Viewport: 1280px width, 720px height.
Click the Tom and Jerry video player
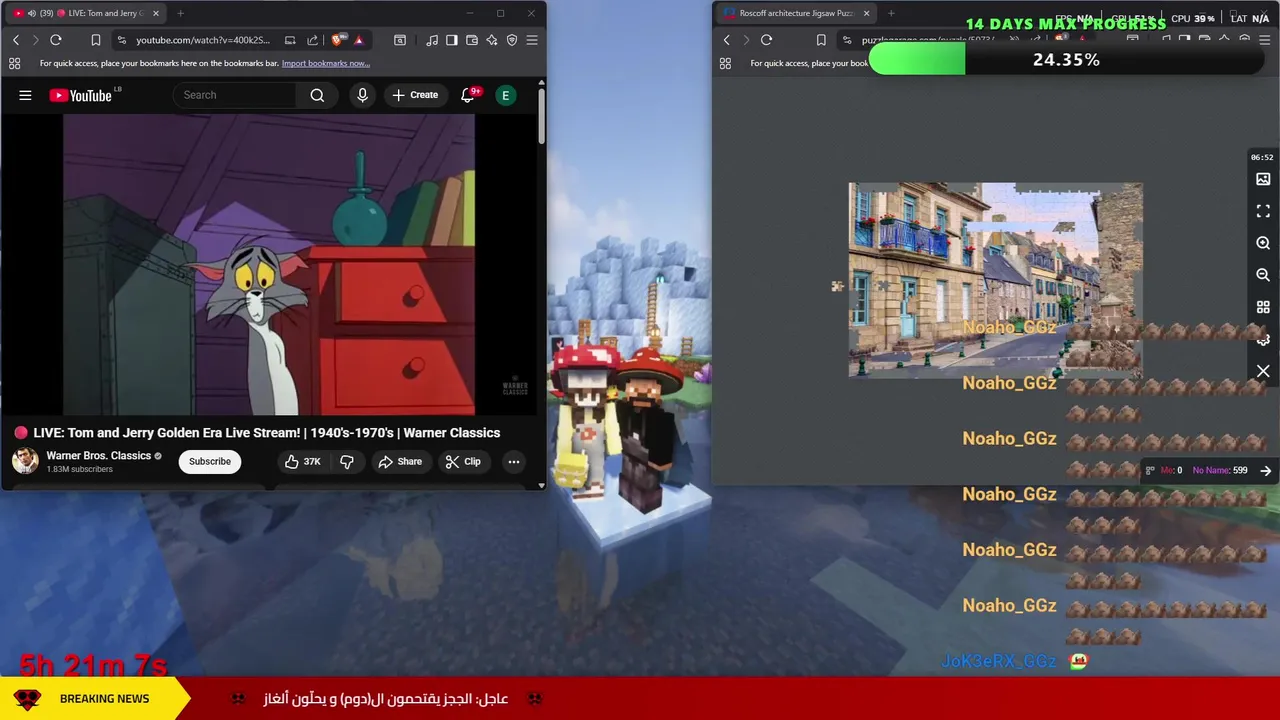[x=269, y=264]
